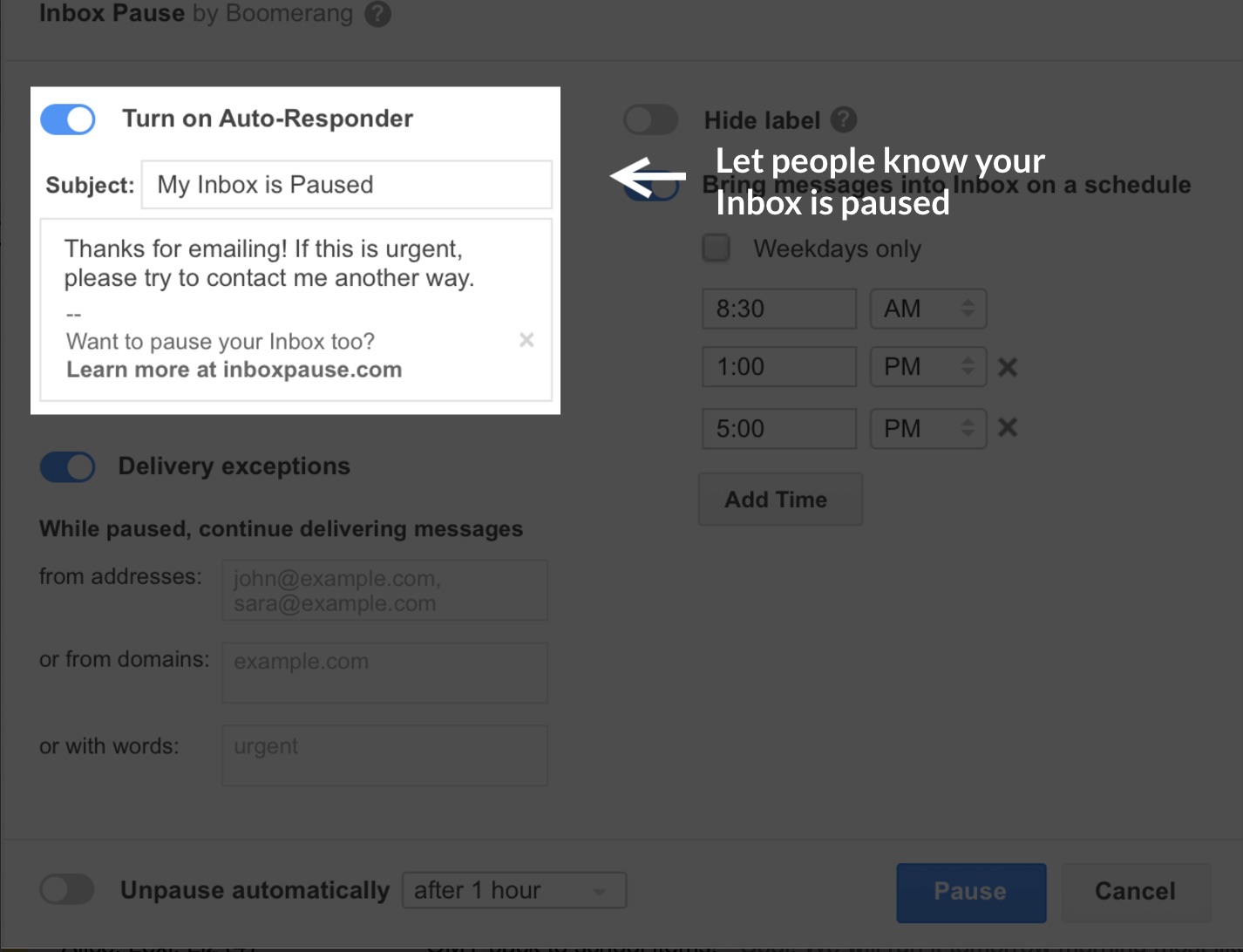Screen dimensions: 1243x952
Task: Open AM/PM selector for 1:00 time
Action: tap(928, 367)
